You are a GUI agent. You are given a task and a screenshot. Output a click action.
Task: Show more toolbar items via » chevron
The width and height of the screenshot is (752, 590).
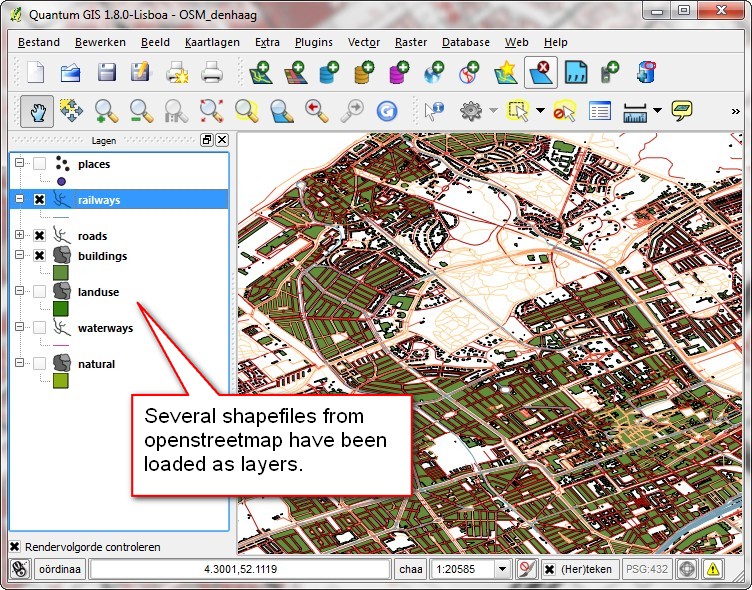point(735,111)
